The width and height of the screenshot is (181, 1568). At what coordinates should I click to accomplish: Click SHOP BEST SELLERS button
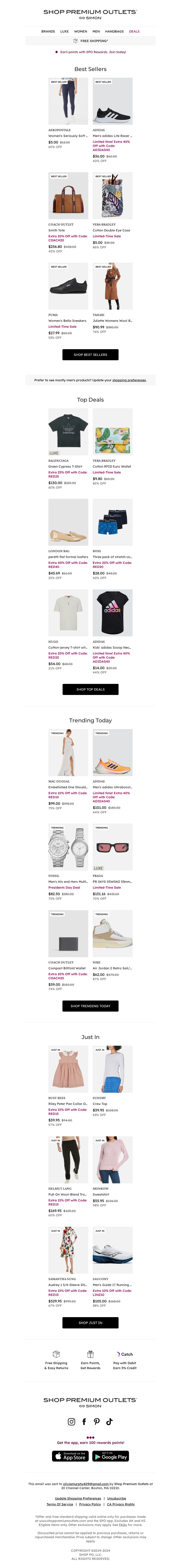(x=90, y=354)
